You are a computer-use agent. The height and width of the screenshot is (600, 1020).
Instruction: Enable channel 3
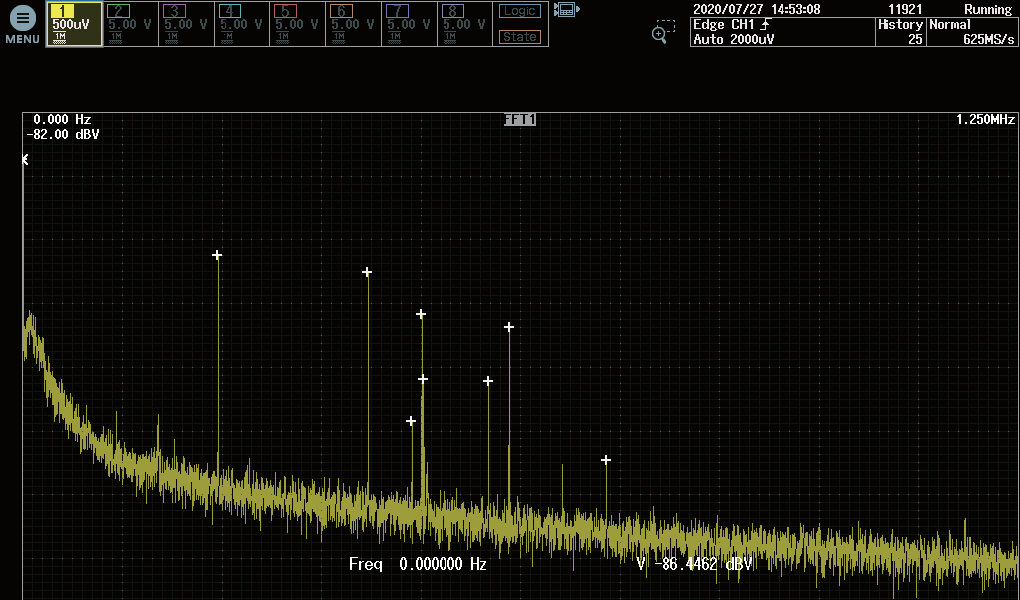tap(186, 24)
